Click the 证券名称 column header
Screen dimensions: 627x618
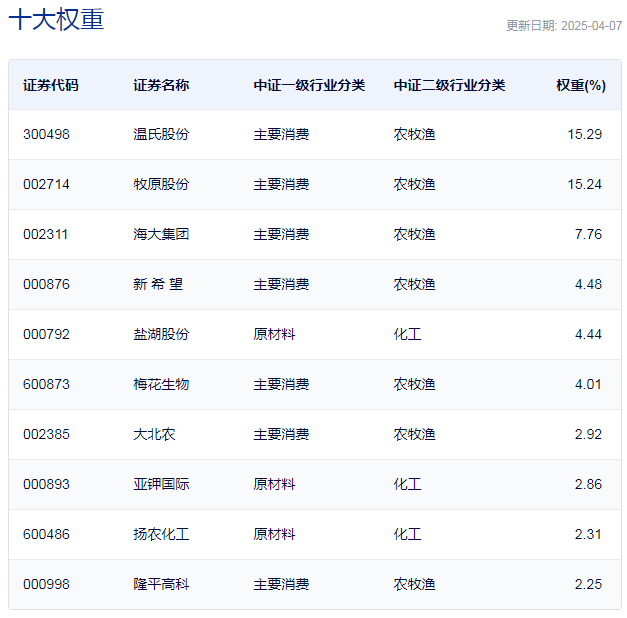[160, 85]
